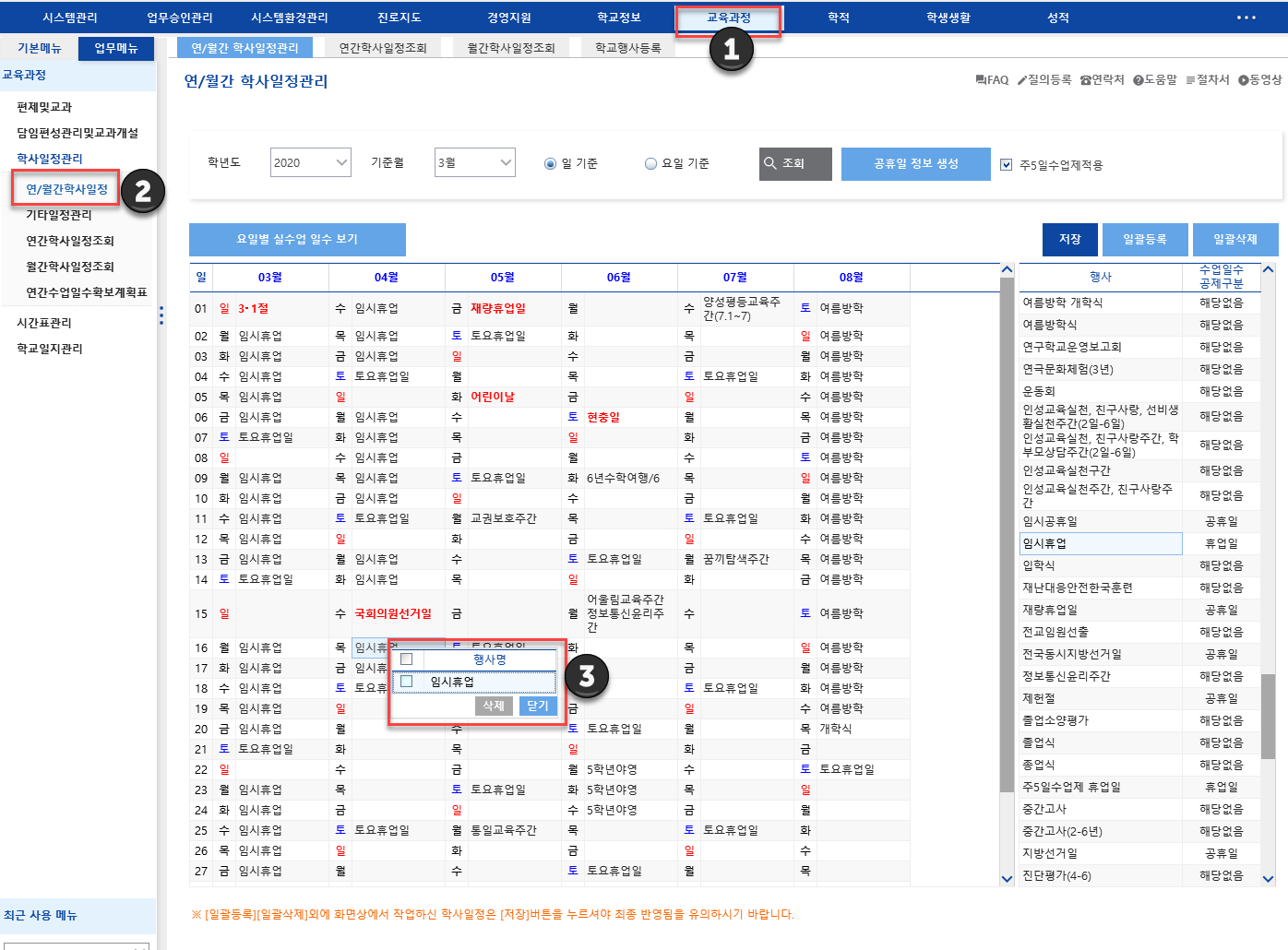Click the sidebar collapse handle dots
1288x950 pixels.
click(x=161, y=315)
